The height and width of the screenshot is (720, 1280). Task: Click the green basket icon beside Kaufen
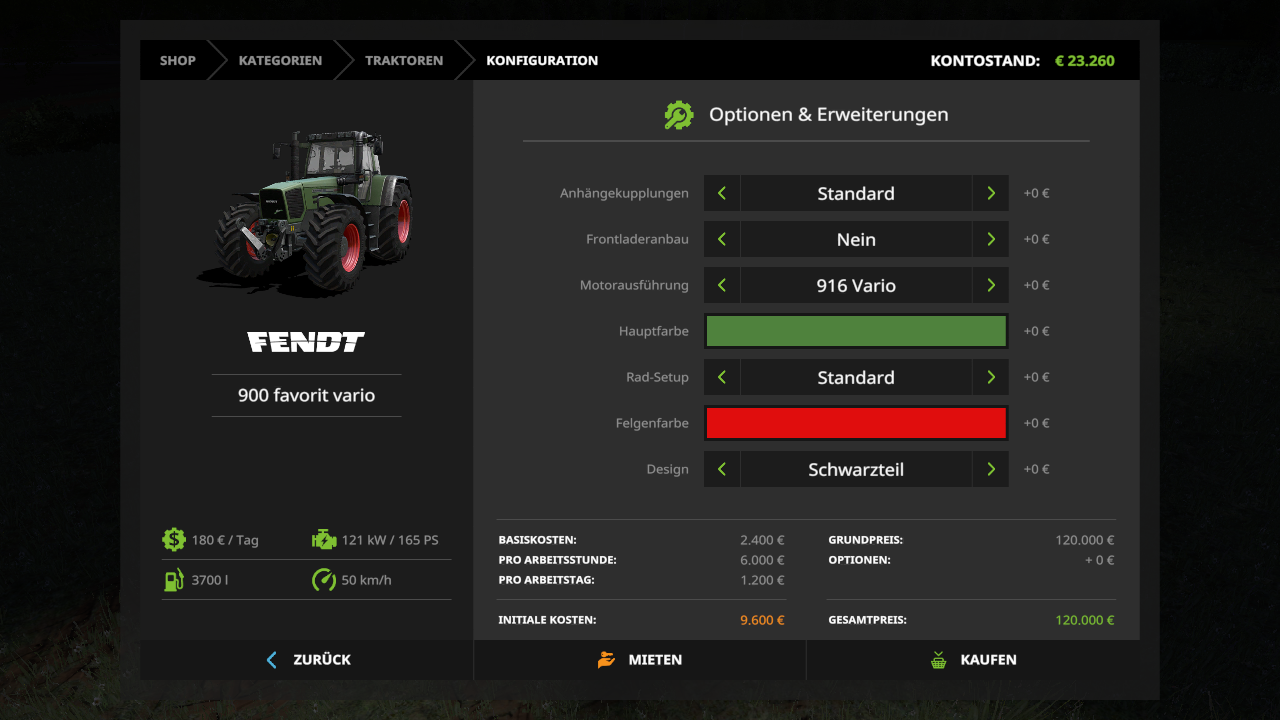[x=938, y=660]
